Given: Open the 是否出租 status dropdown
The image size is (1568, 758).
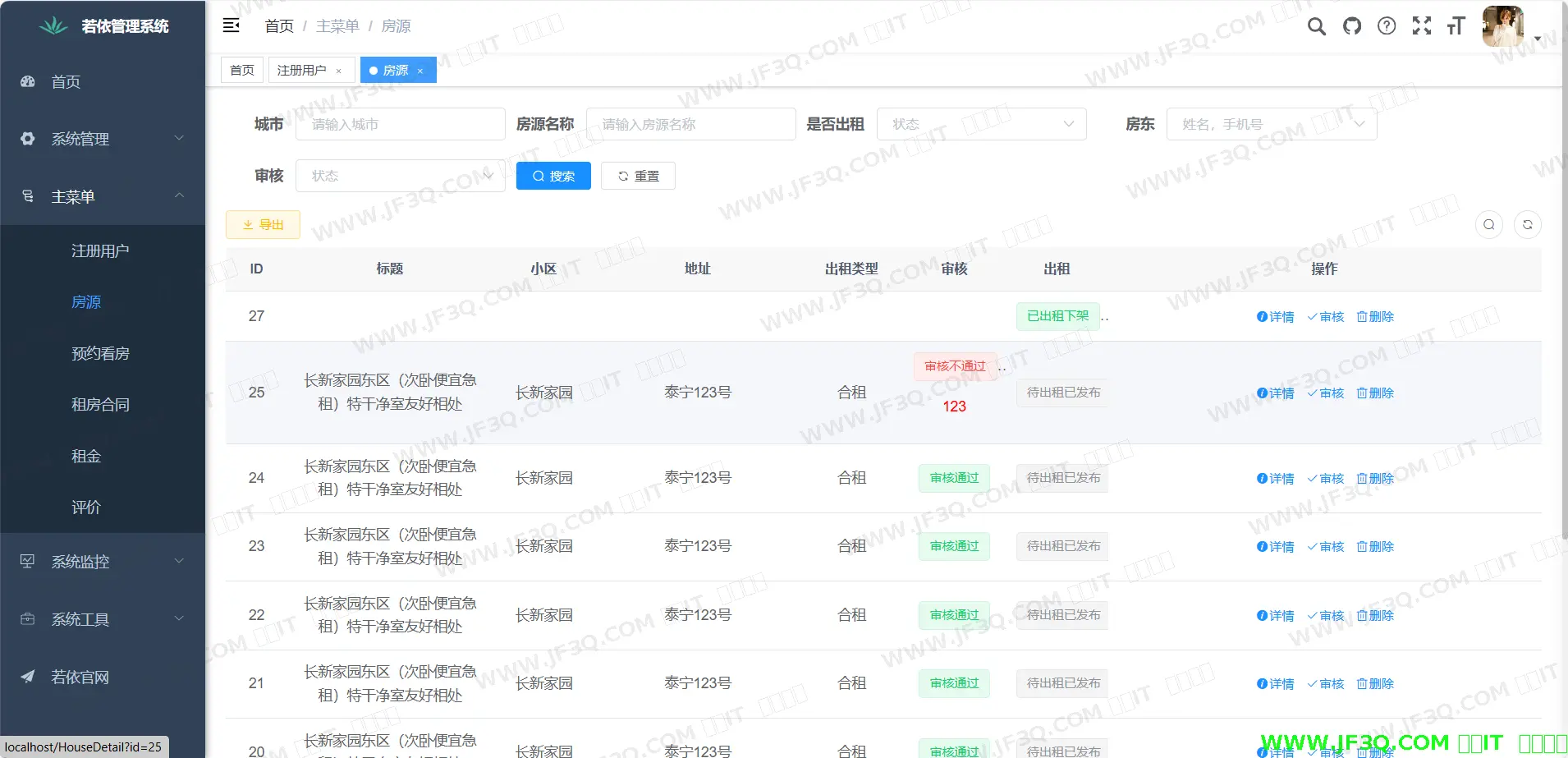Looking at the screenshot, I should (x=981, y=124).
